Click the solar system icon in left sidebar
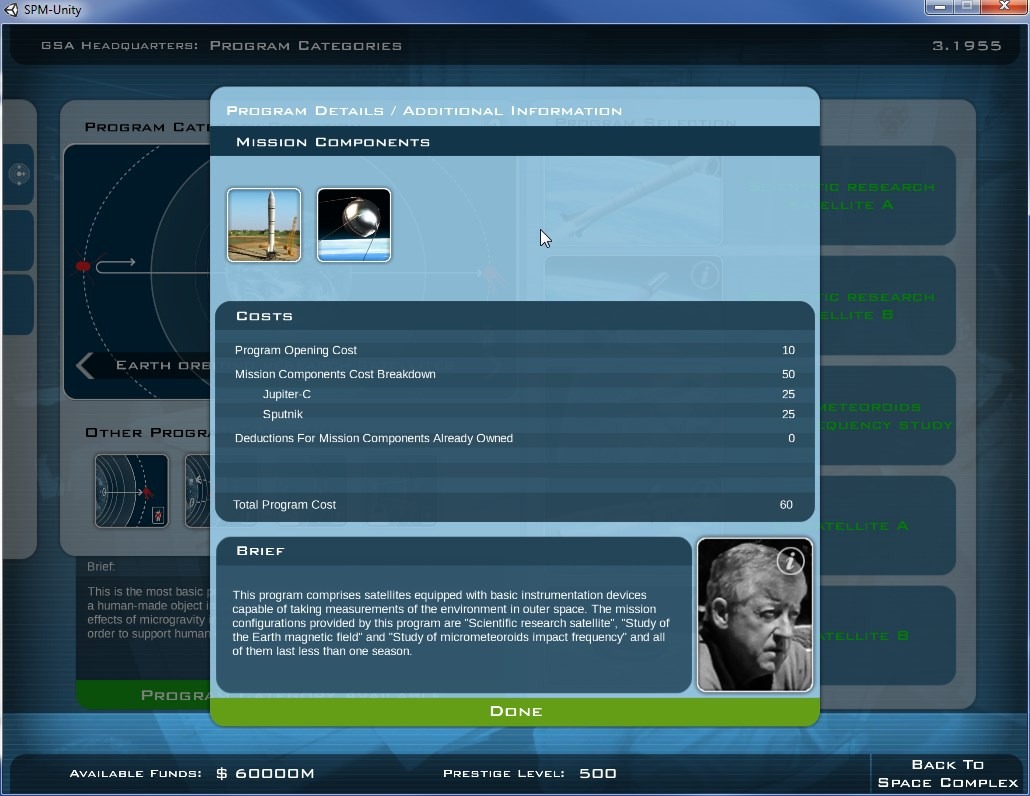This screenshot has width=1030, height=796. point(19,175)
